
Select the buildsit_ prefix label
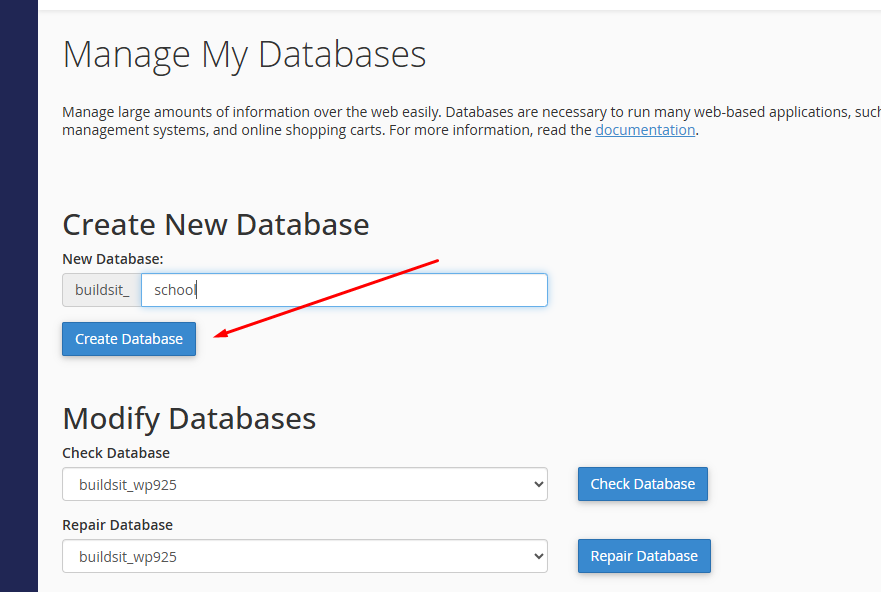click(102, 290)
